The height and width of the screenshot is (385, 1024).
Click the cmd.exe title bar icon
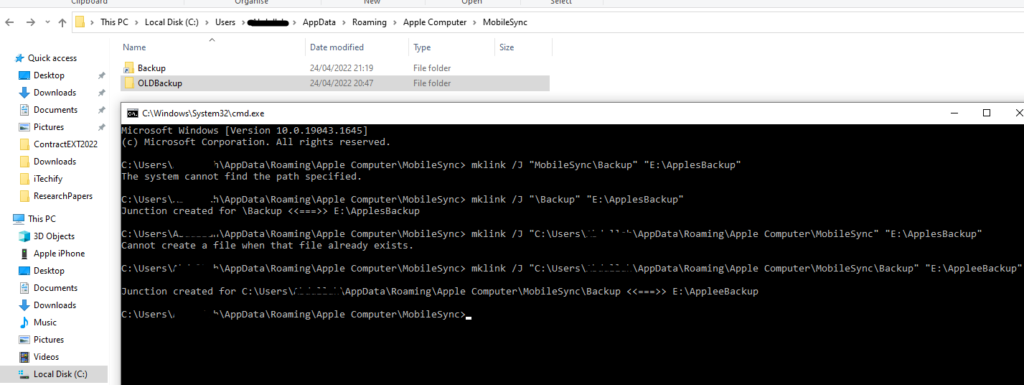tap(132, 113)
